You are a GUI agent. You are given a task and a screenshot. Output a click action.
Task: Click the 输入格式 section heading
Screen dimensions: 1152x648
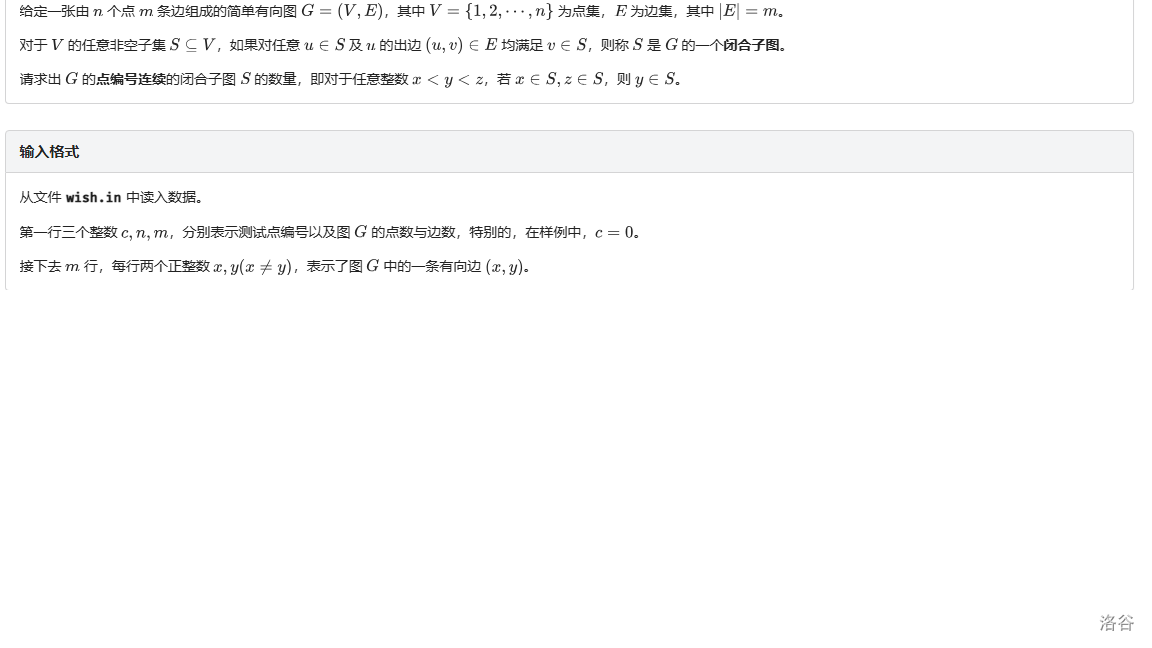pyautogui.click(x=49, y=152)
